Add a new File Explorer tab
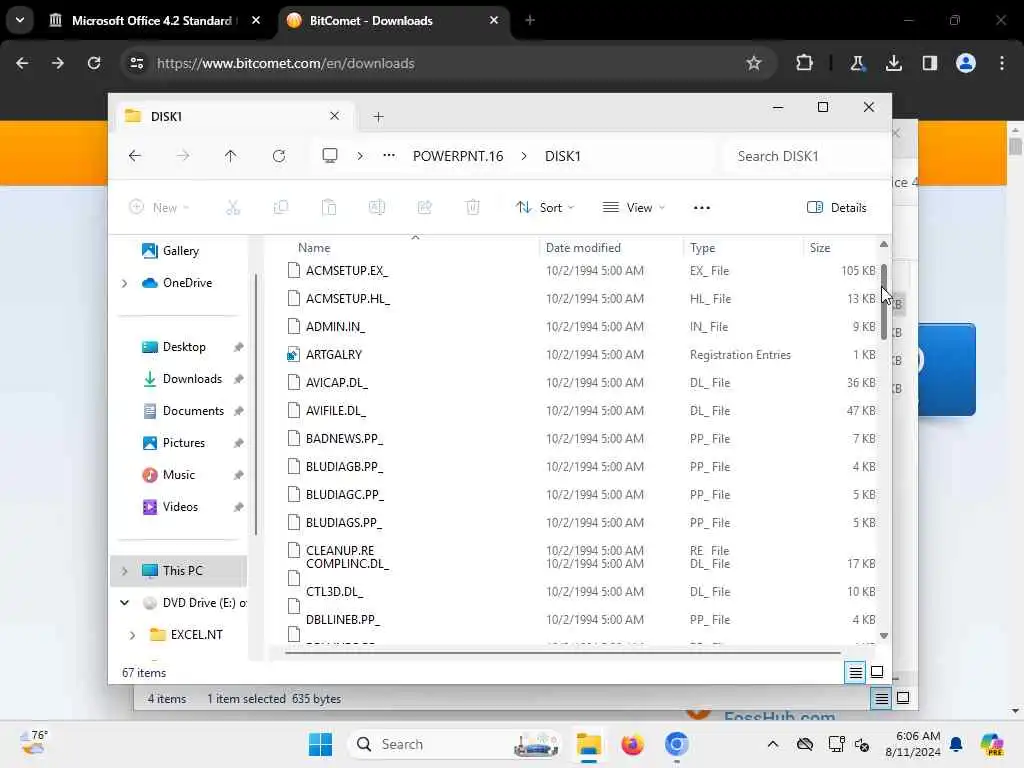The width and height of the screenshot is (1024, 768). 378,117
